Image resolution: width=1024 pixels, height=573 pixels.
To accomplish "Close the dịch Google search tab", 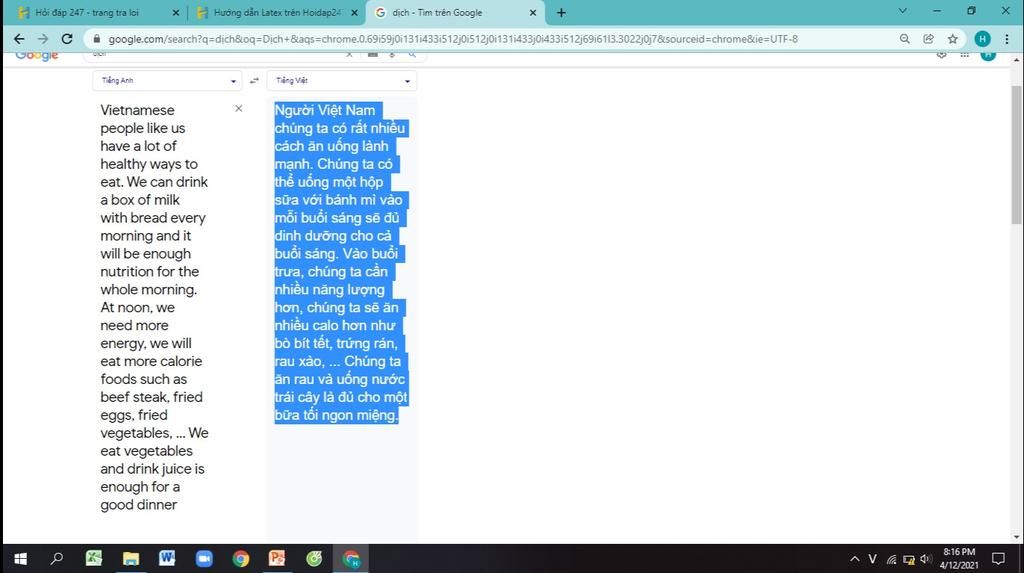I will [x=533, y=12].
